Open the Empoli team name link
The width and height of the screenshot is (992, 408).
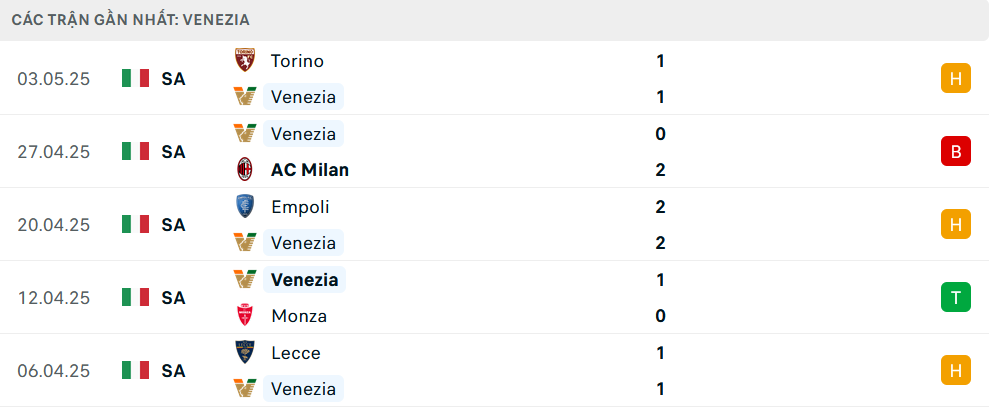click(x=301, y=207)
